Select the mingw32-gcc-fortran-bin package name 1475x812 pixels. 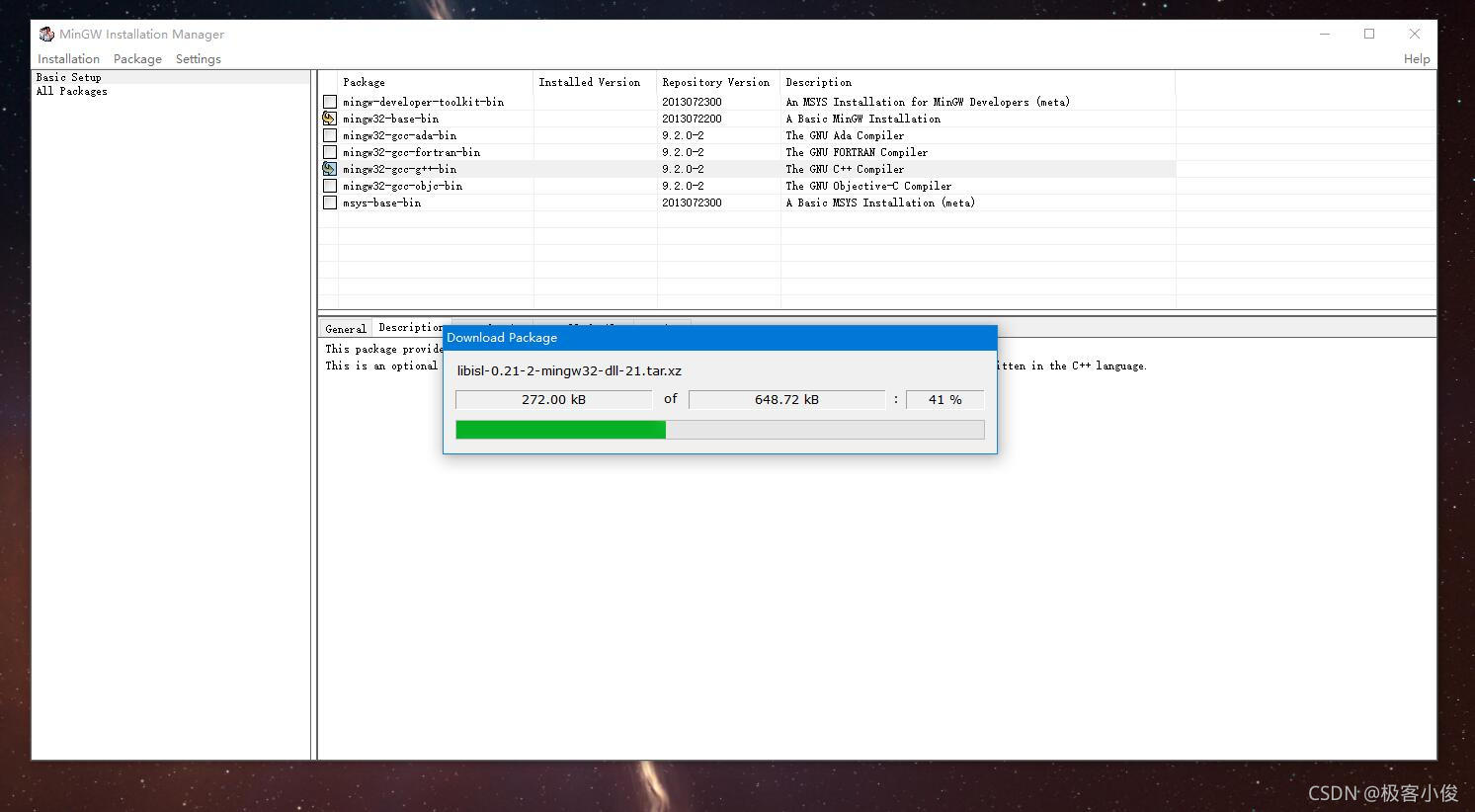pyautogui.click(x=411, y=152)
